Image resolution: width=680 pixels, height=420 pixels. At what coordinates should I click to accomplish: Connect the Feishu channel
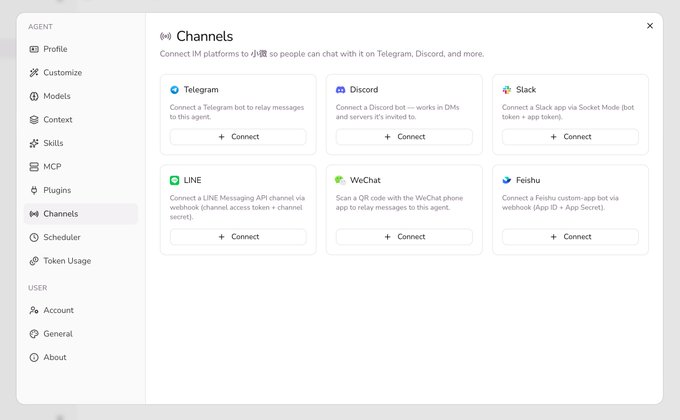570,237
